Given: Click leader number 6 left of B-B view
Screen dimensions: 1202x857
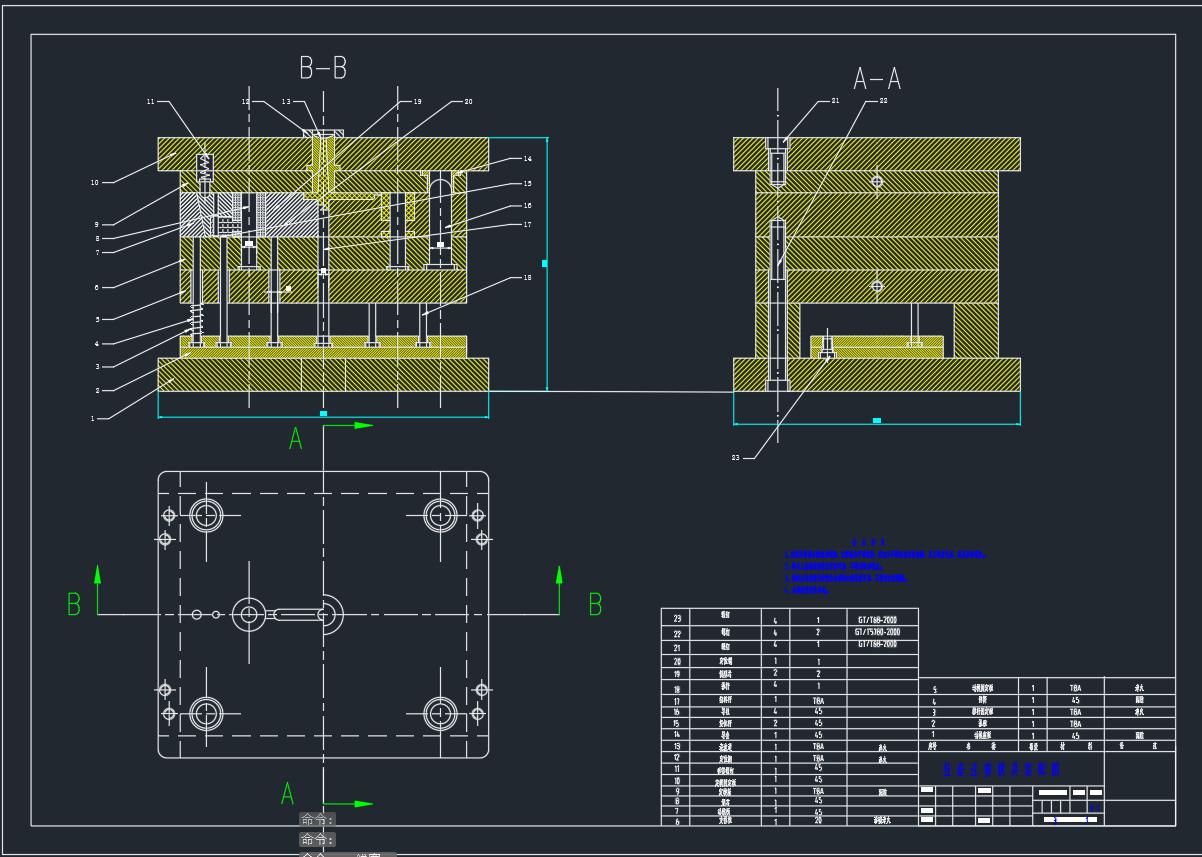Looking at the screenshot, I should click(97, 287).
